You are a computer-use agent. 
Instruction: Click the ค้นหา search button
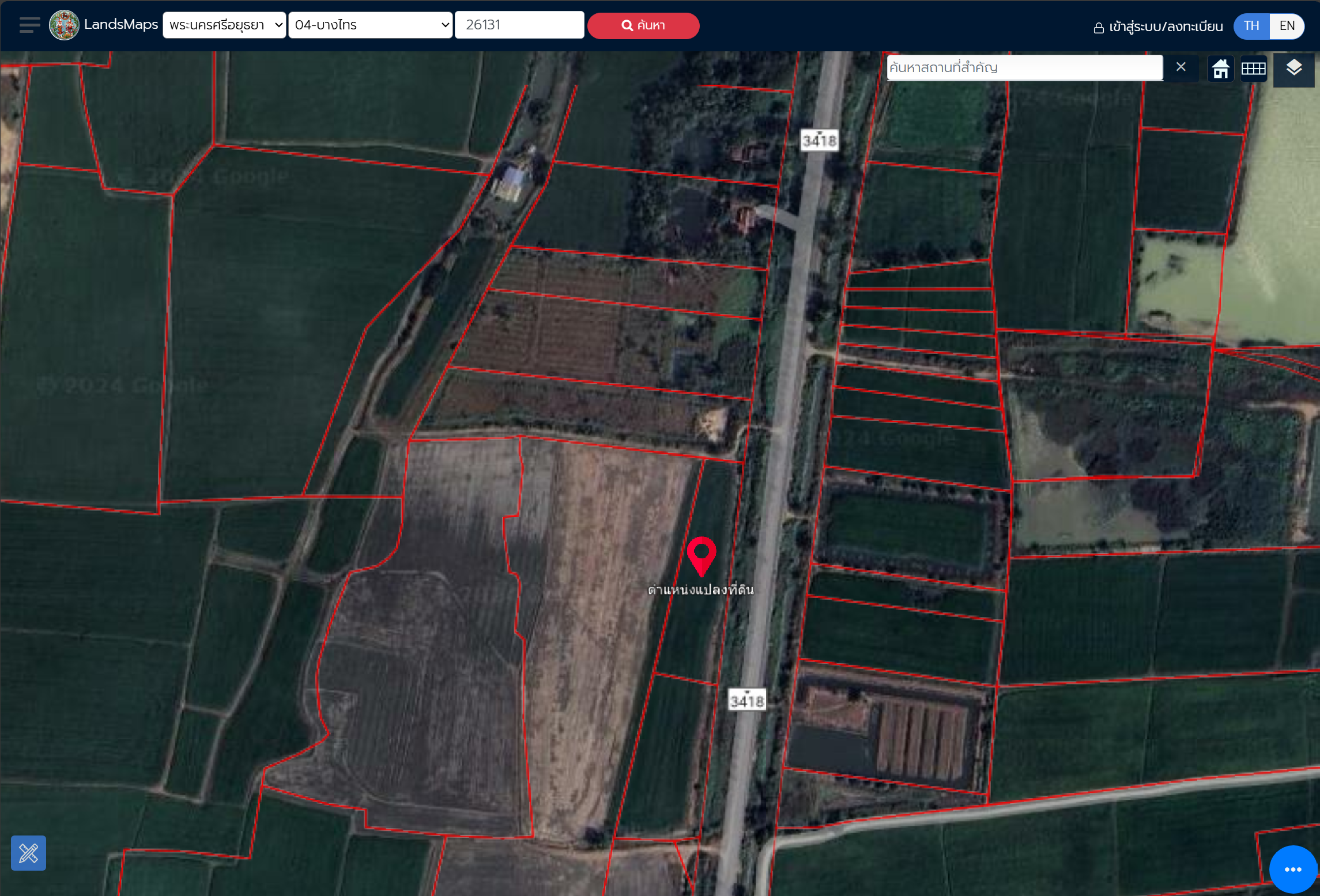(643, 26)
